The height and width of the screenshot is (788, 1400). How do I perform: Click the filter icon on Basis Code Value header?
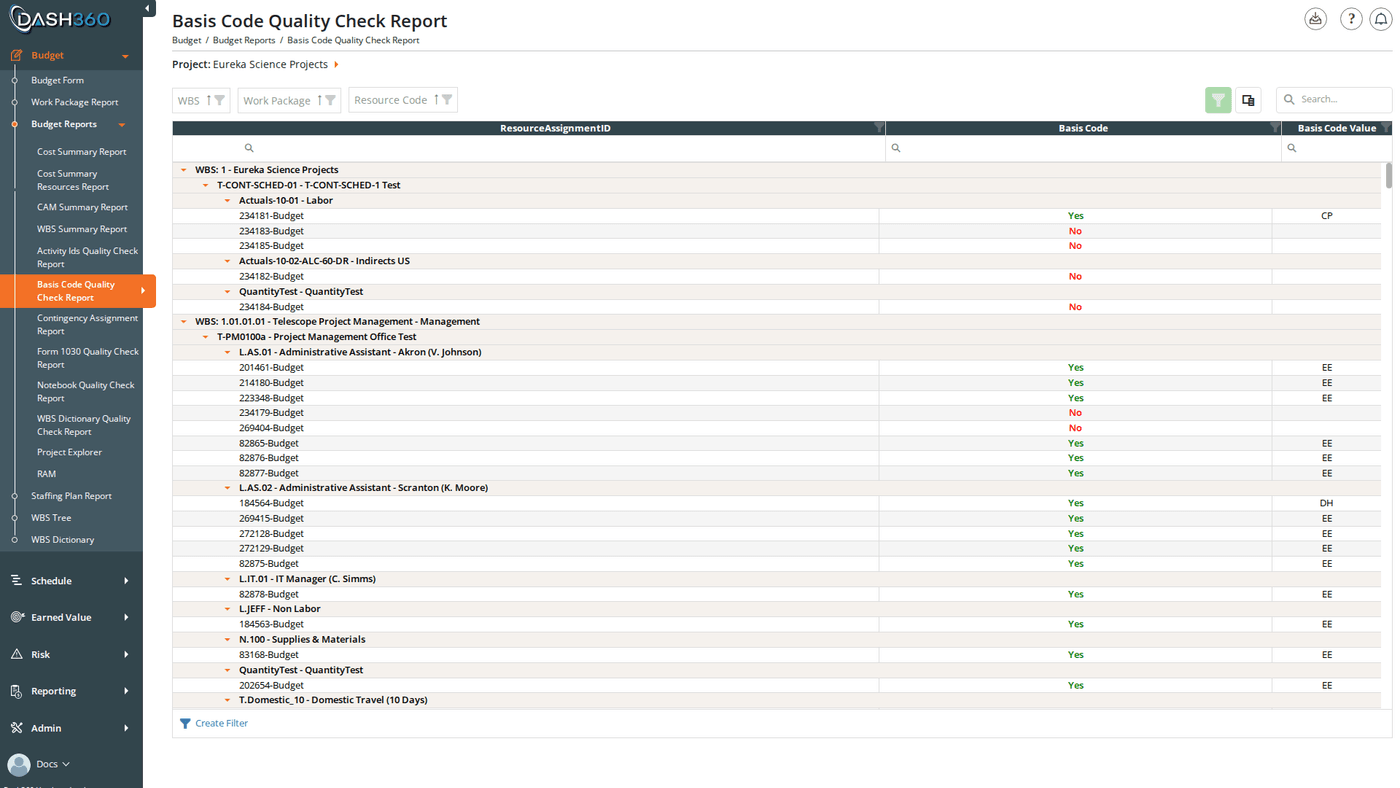(x=1386, y=128)
